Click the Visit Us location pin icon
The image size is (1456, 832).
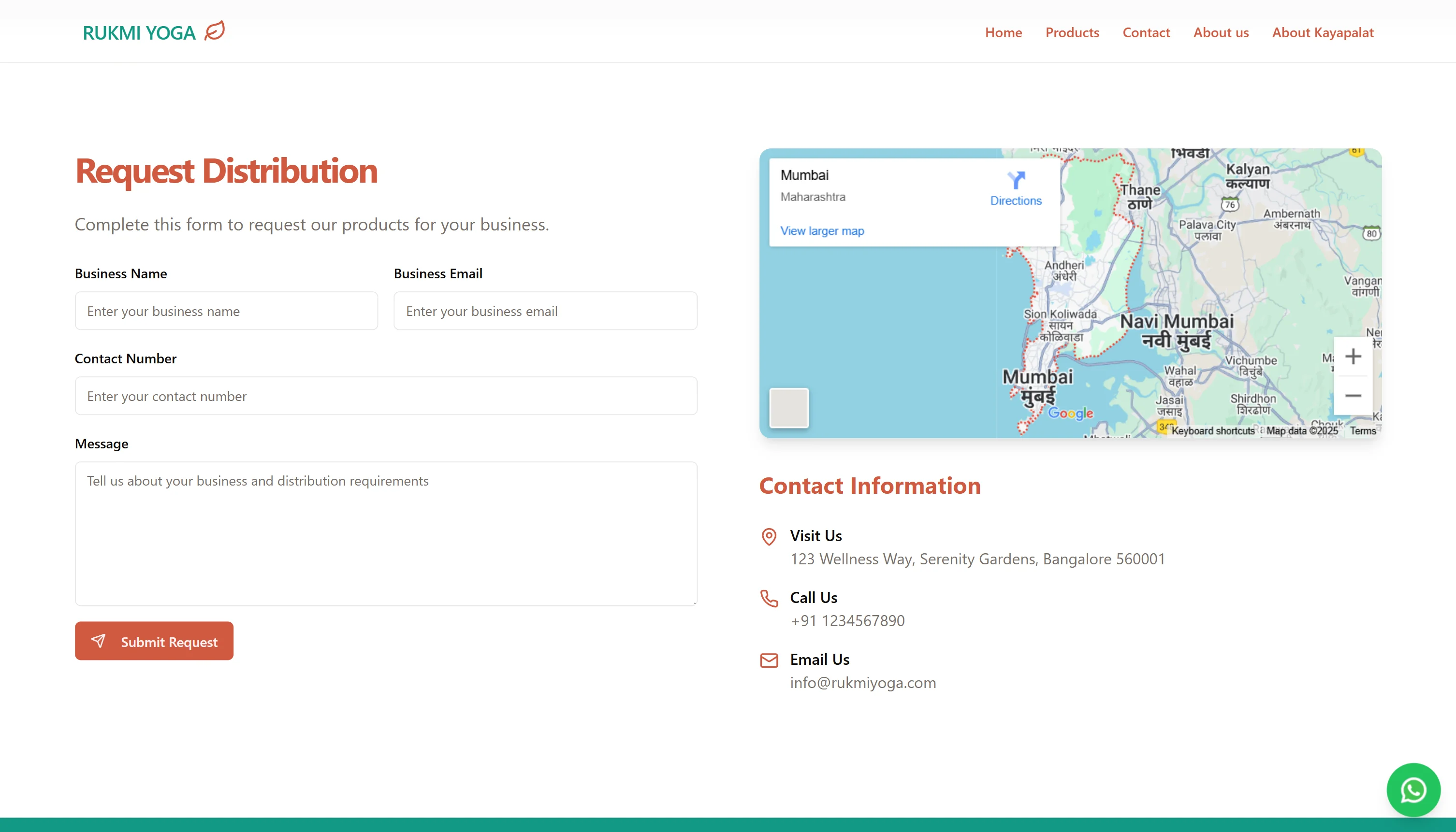[x=769, y=537]
